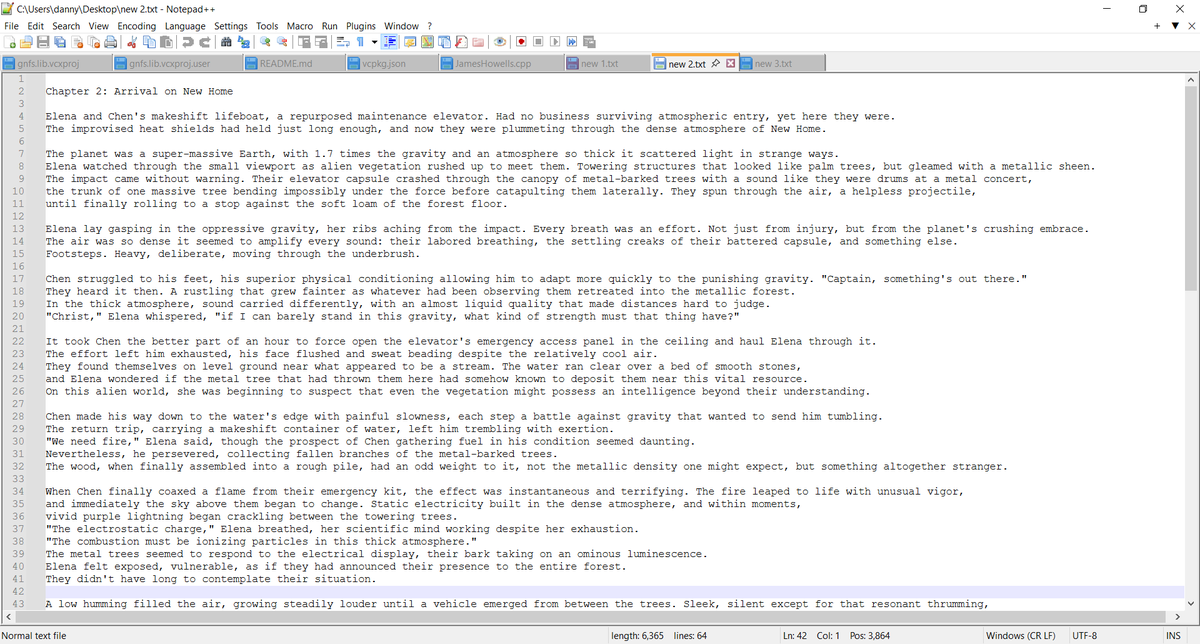Open the View menu

[x=99, y=25]
